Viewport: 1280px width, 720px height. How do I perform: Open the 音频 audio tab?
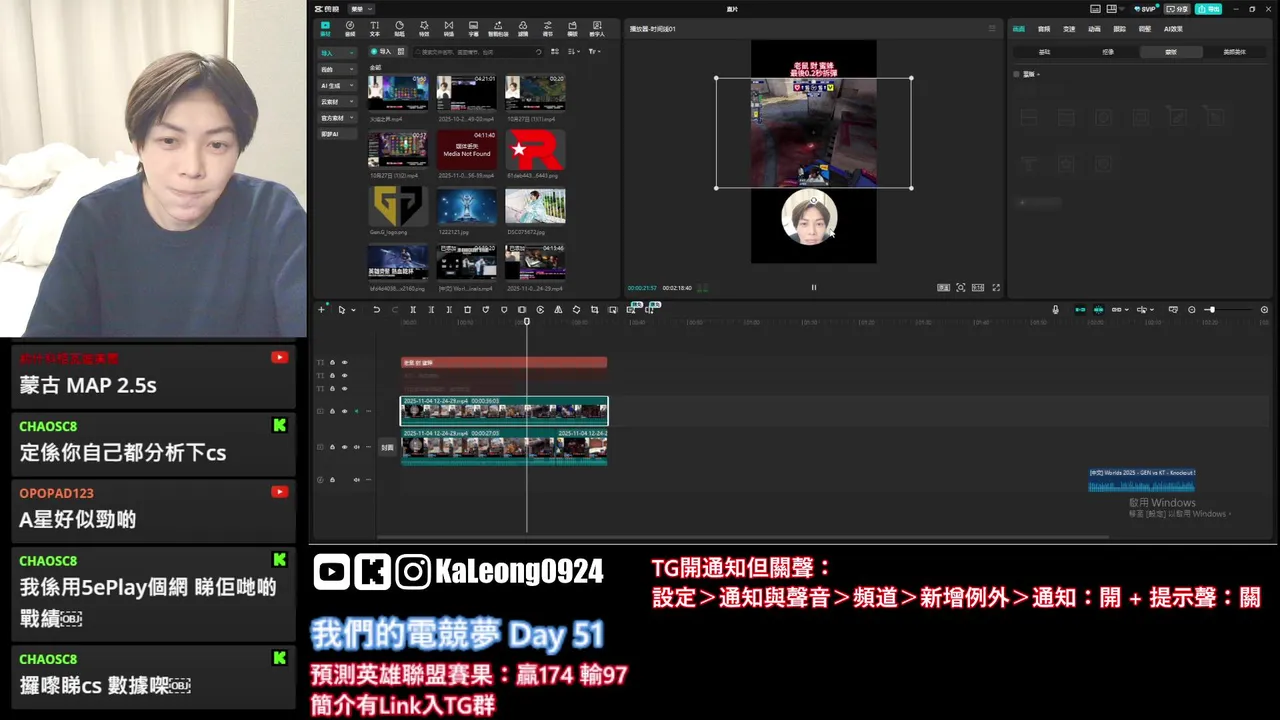[x=350, y=28]
